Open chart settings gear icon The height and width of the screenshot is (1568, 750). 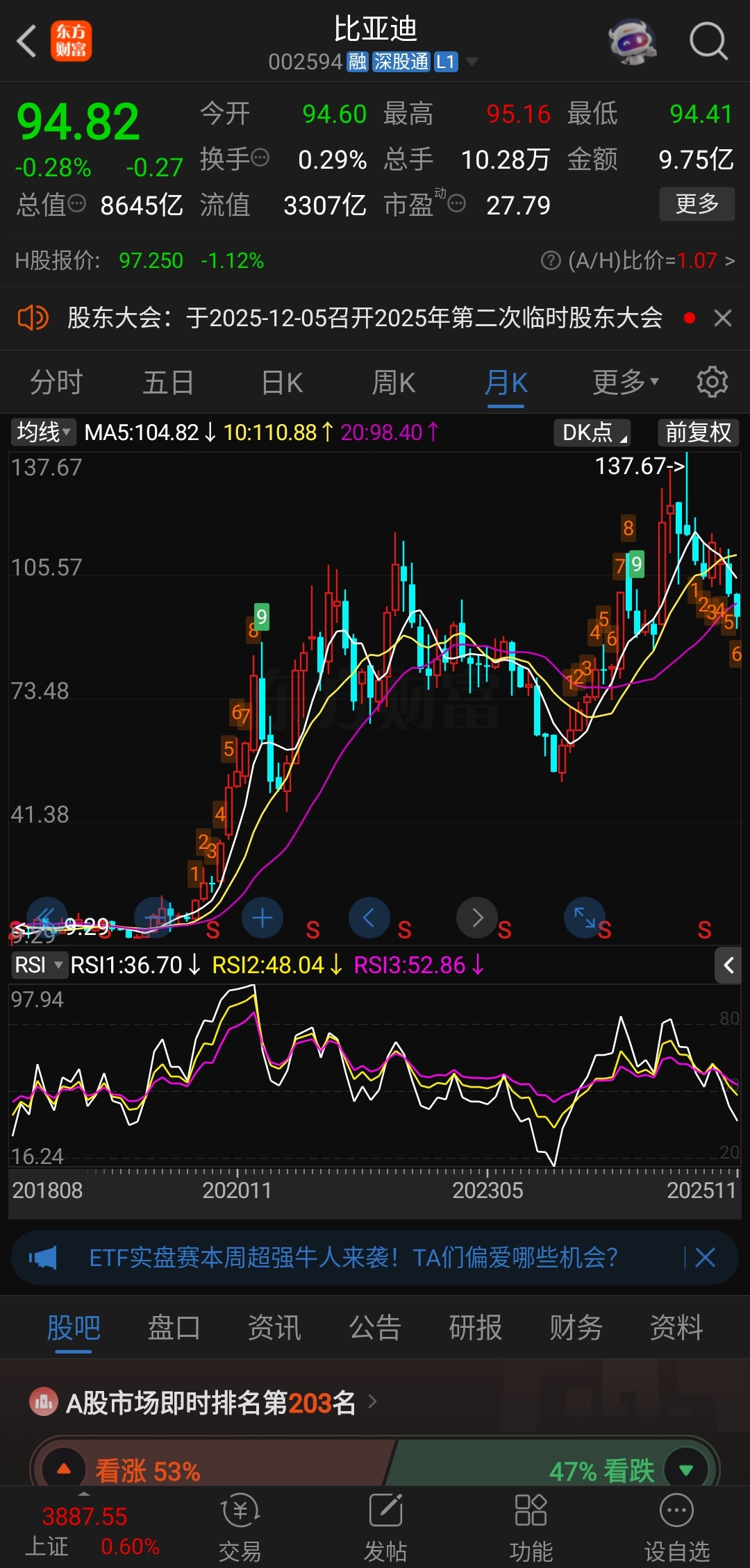click(x=712, y=382)
